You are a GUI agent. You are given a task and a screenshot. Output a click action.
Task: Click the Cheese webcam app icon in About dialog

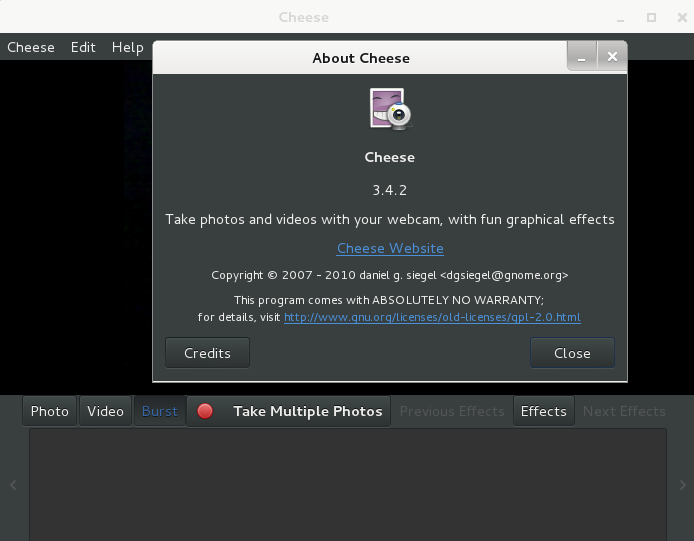(390, 109)
